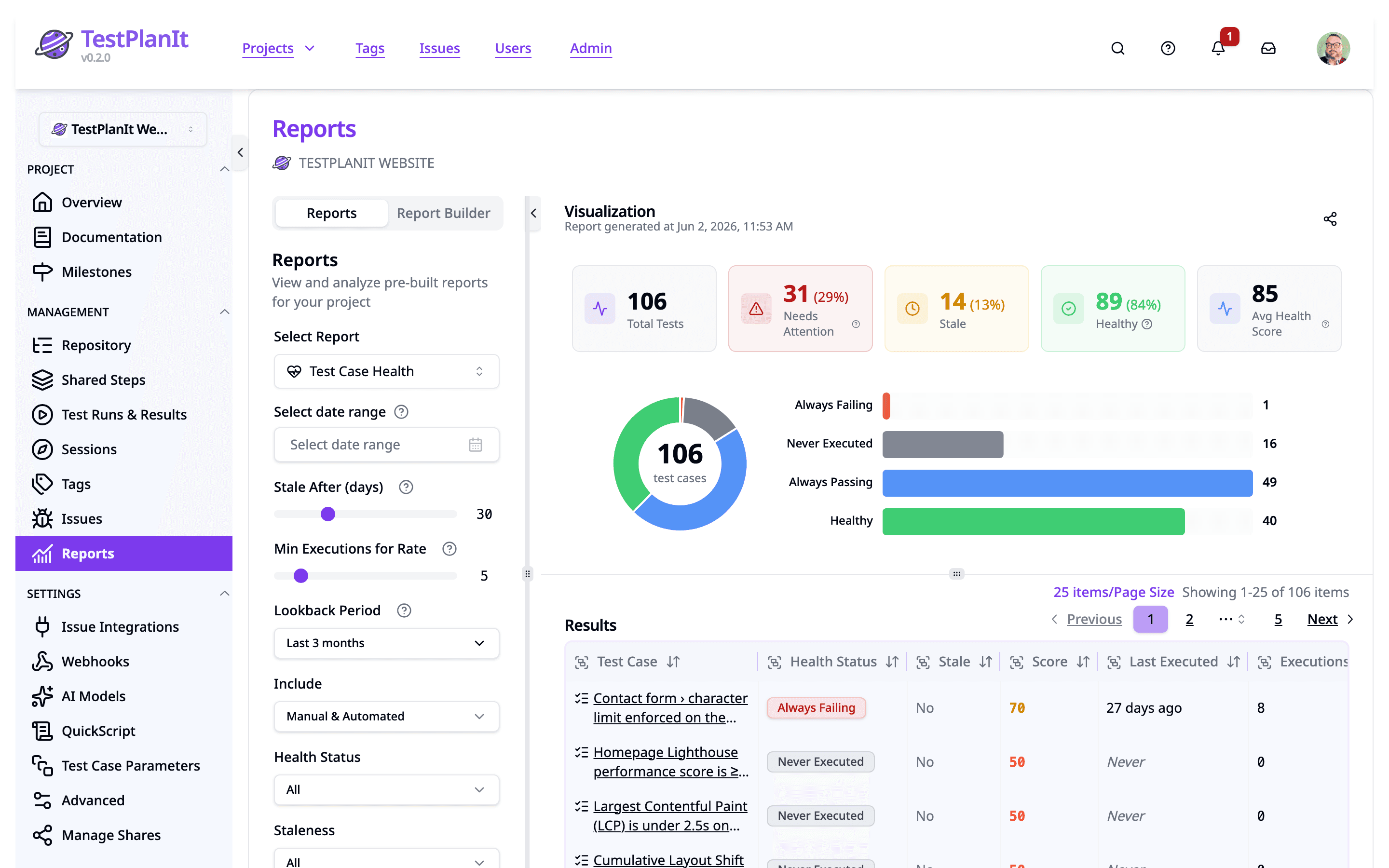This screenshot has width=1389, height=868.
Task: Go to Users in top navigation
Action: [x=513, y=48]
